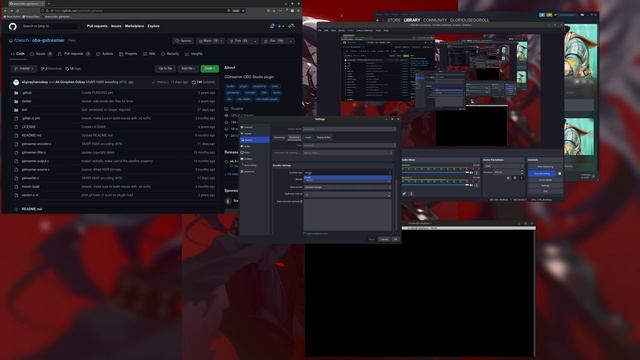Mute the first Audio Mixer channel speaker icon
640x360 pixels.
click(471, 173)
